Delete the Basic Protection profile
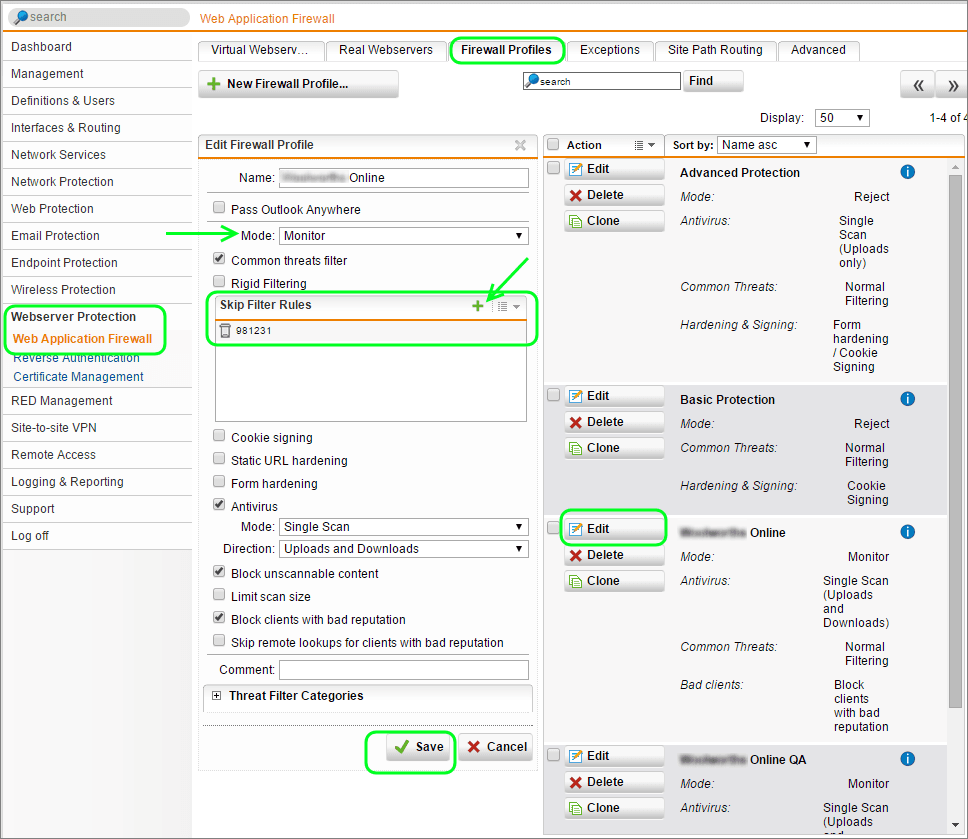Viewport: 968px width, 839px height. click(x=614, y=422)
